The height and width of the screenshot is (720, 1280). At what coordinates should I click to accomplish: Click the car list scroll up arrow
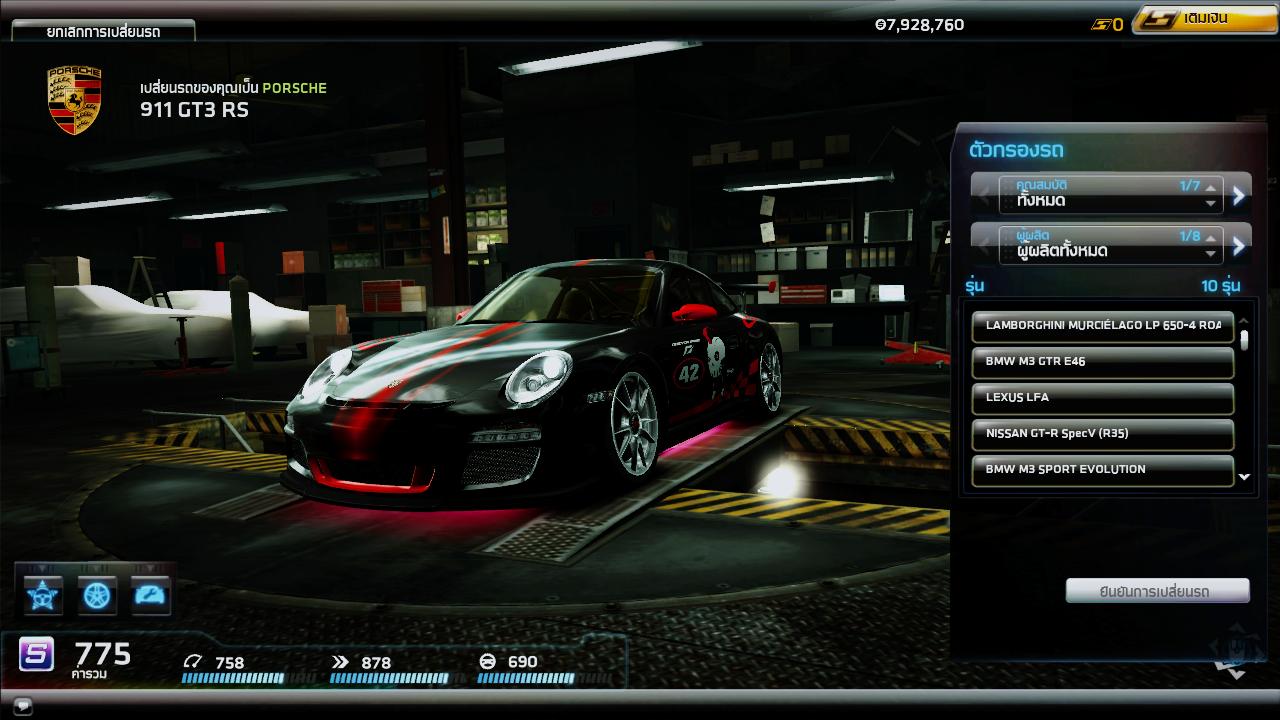[1244, 321]
